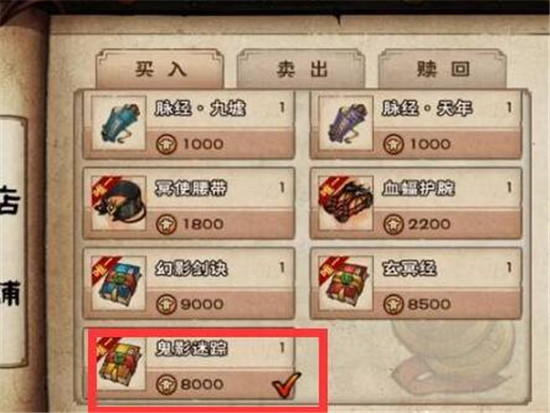The height and width of the screenshot is (413, 550).
Task: Switch to the 卖出 tab
Action: [301, 69]
